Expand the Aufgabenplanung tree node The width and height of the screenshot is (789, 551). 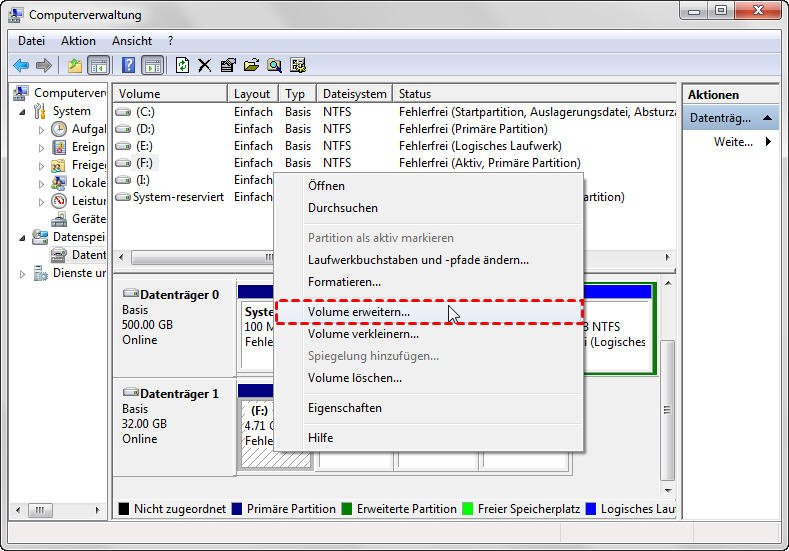pos(41,130)
